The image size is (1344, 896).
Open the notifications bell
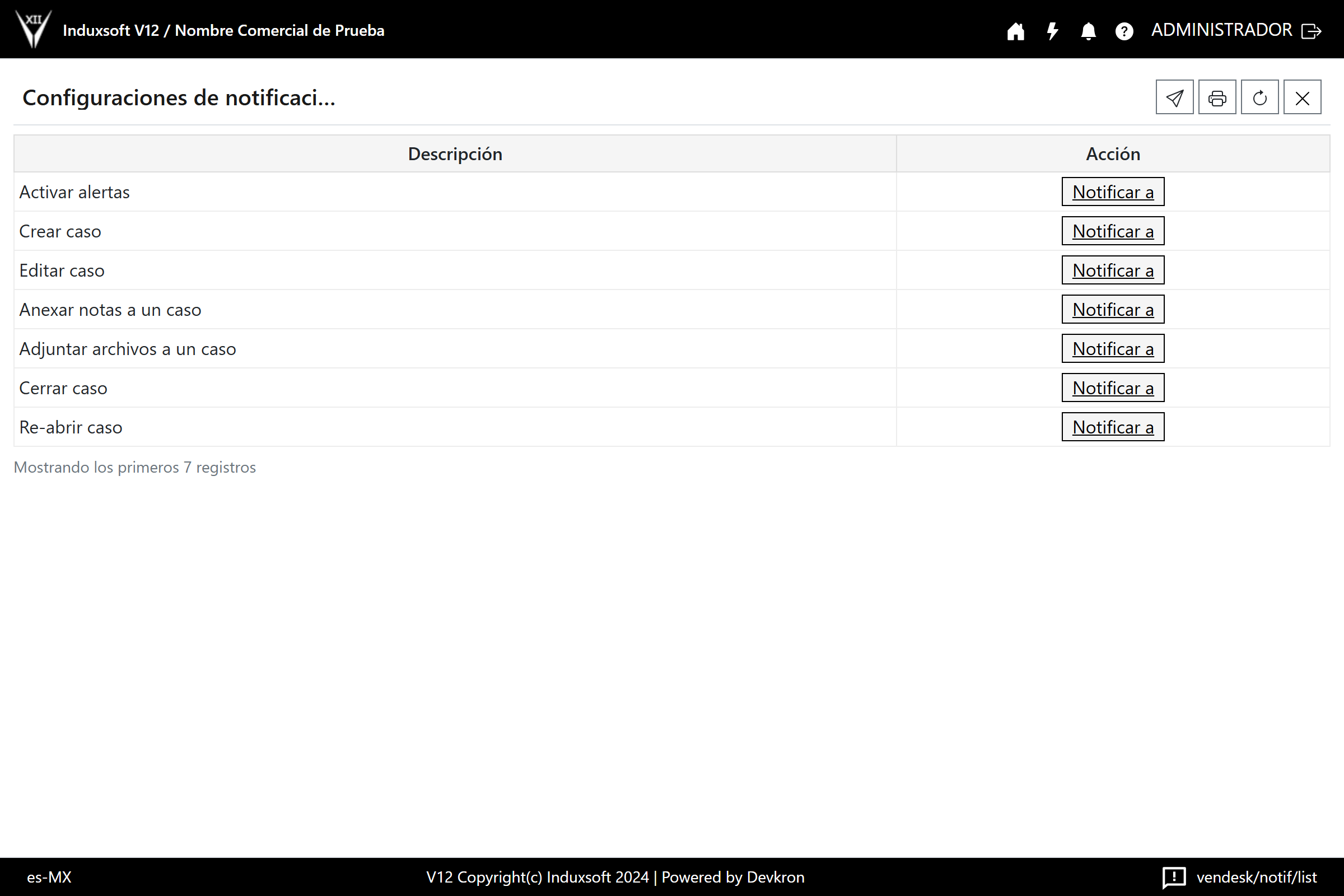1088,31
